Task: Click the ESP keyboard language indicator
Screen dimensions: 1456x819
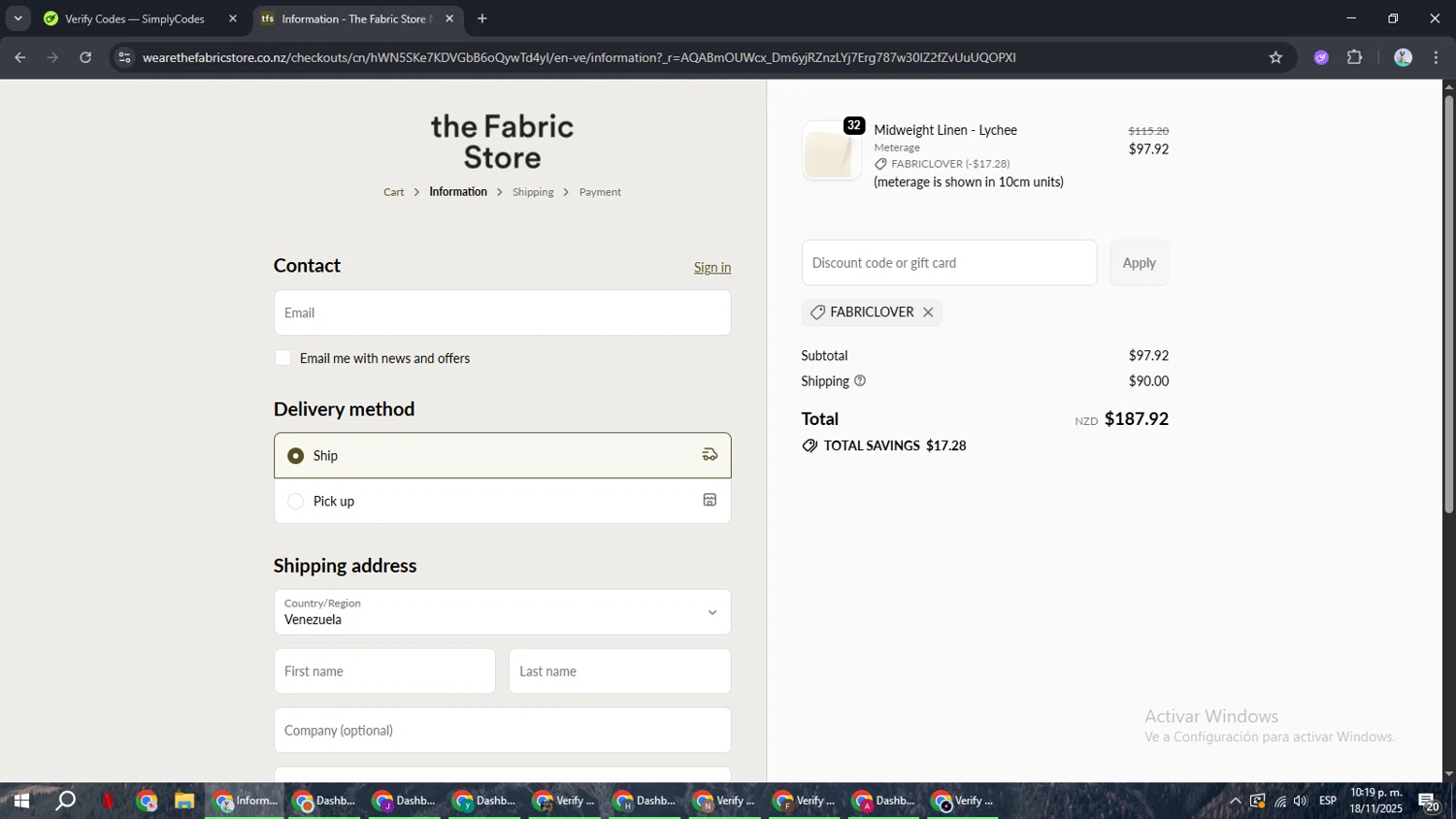Action: pos(1328,802)
